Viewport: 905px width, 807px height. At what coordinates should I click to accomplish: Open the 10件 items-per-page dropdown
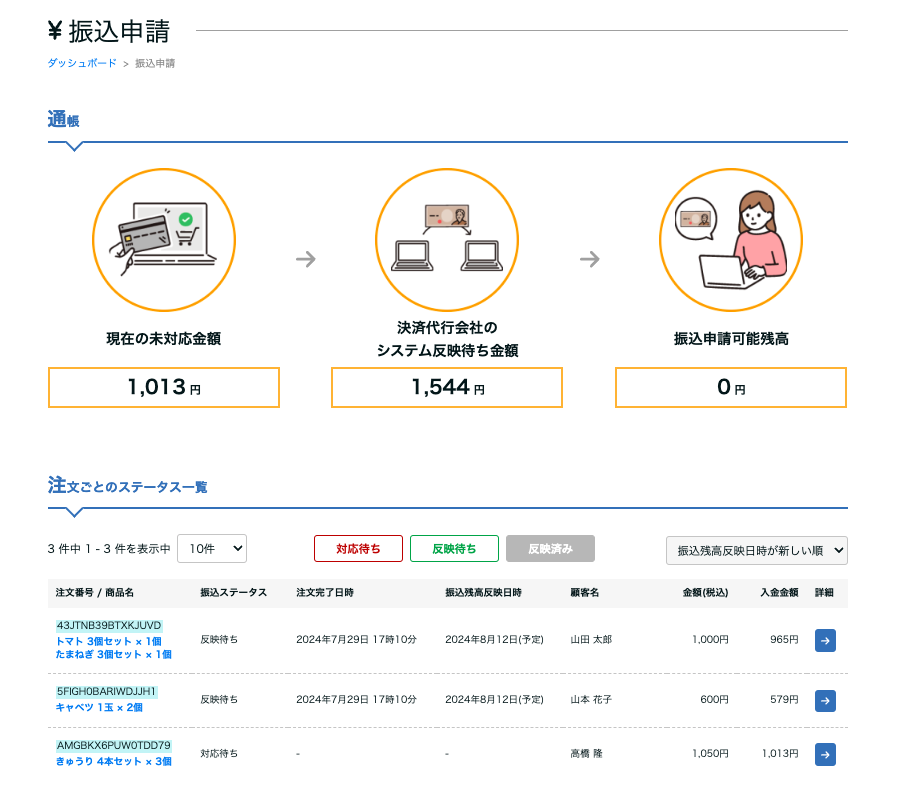click(212, 549)
